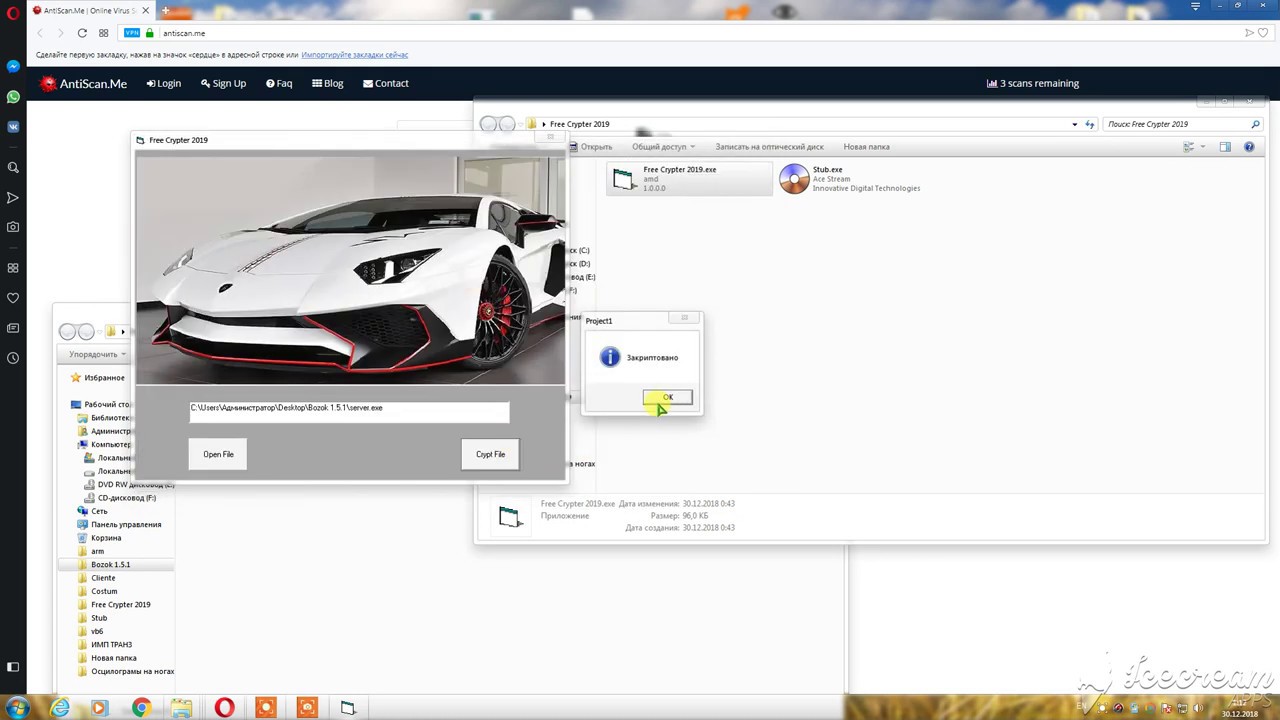Viewport: 1280px width, 720px height.
Task: Select Free Crypter 2019.exe file
Action: pyautogui.click(x=689, y=179)
